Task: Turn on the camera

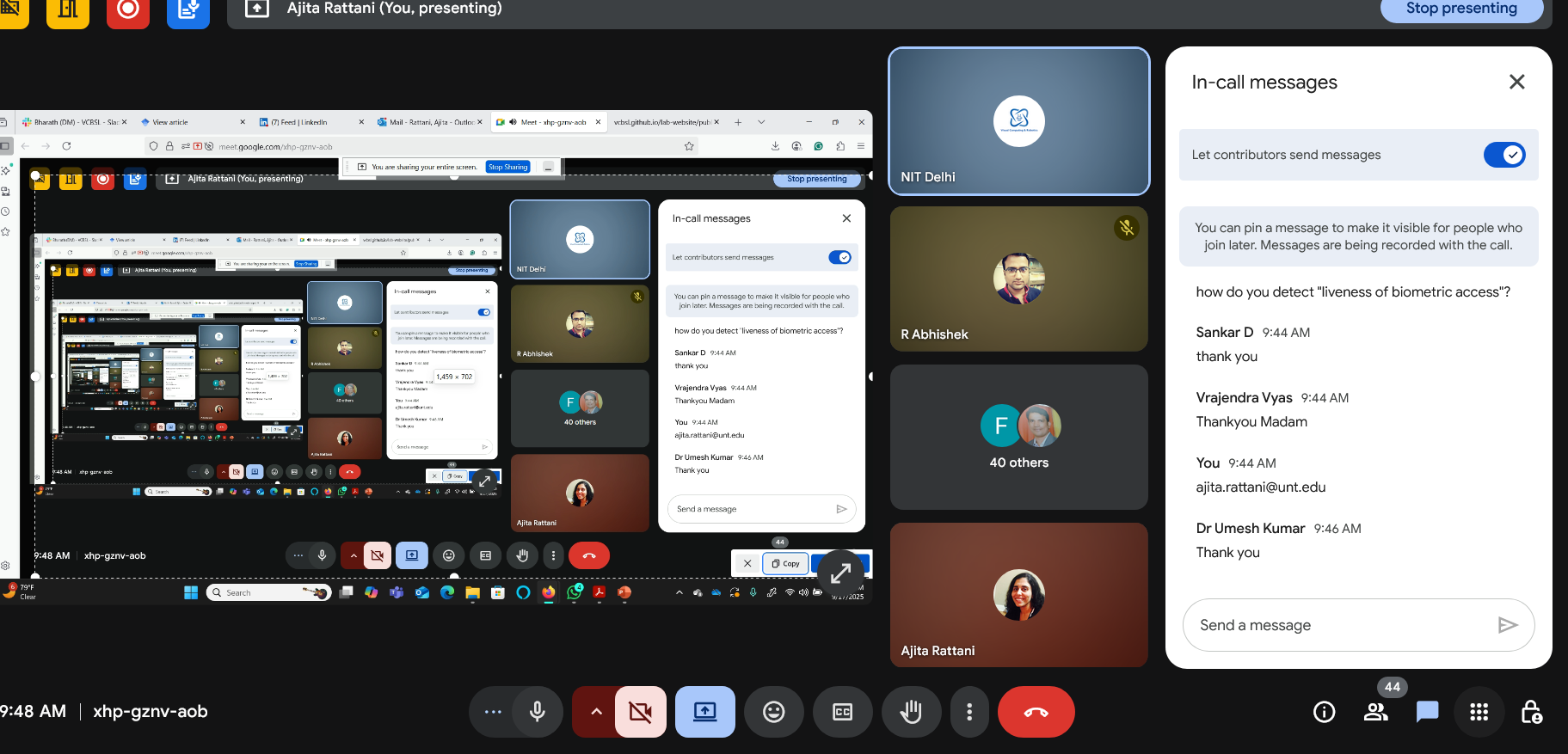Action: pos(640,712)
